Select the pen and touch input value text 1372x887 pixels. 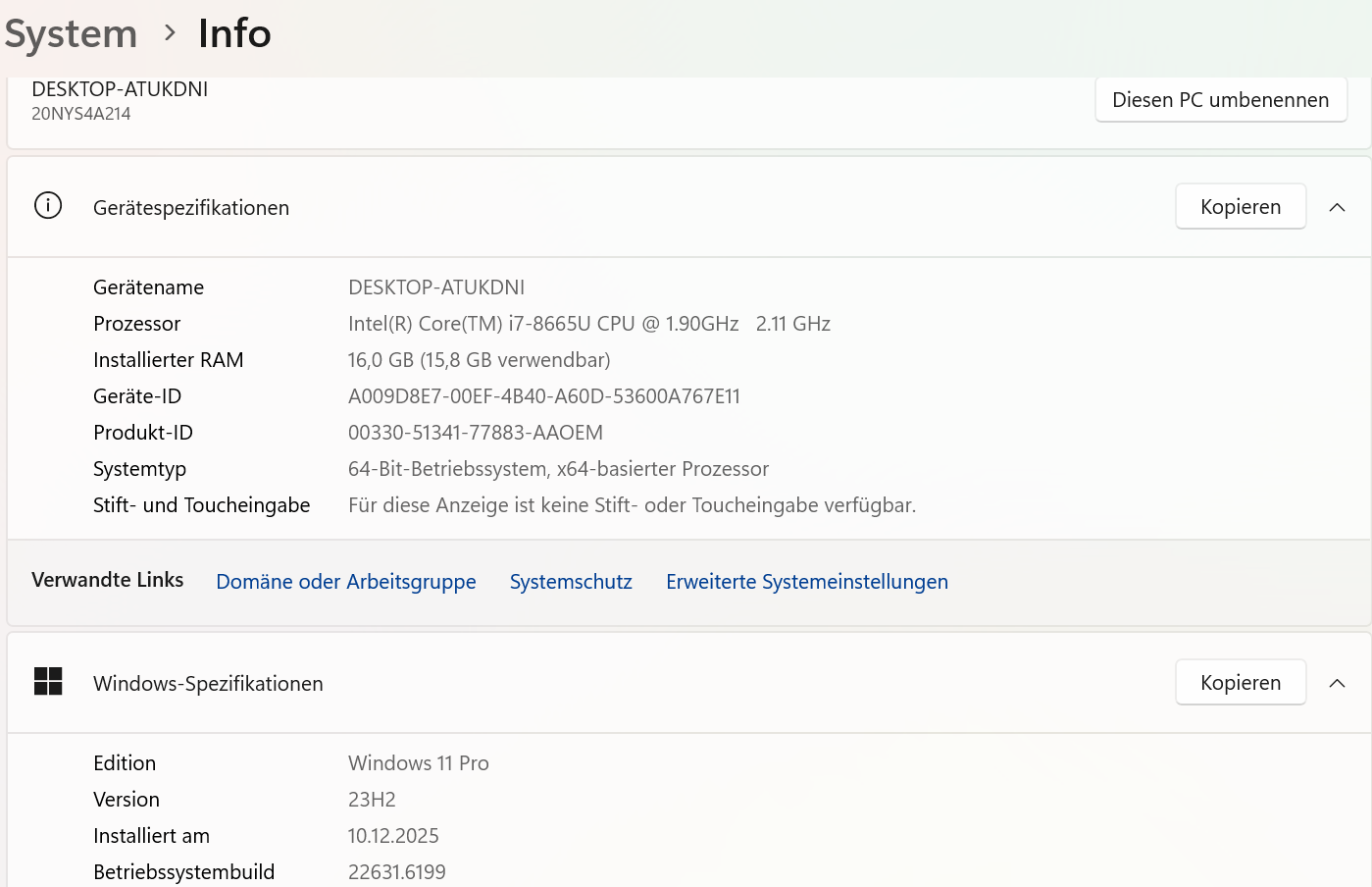click(633, 505)
